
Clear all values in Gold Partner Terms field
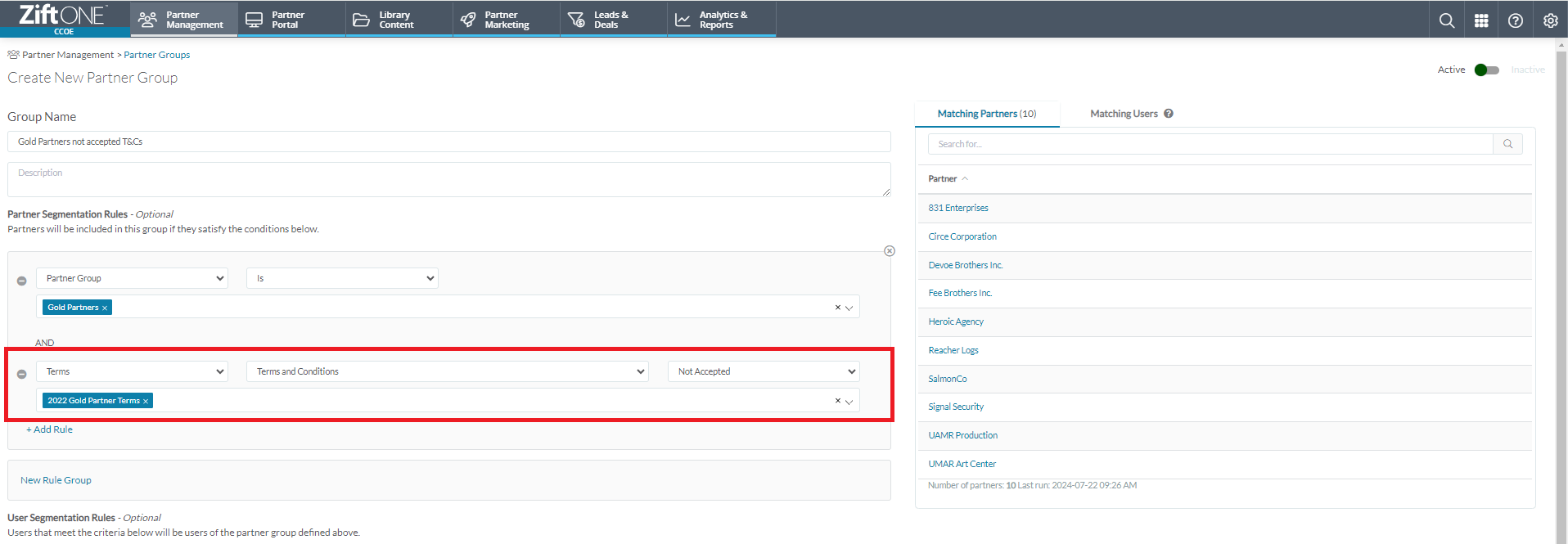837,401
